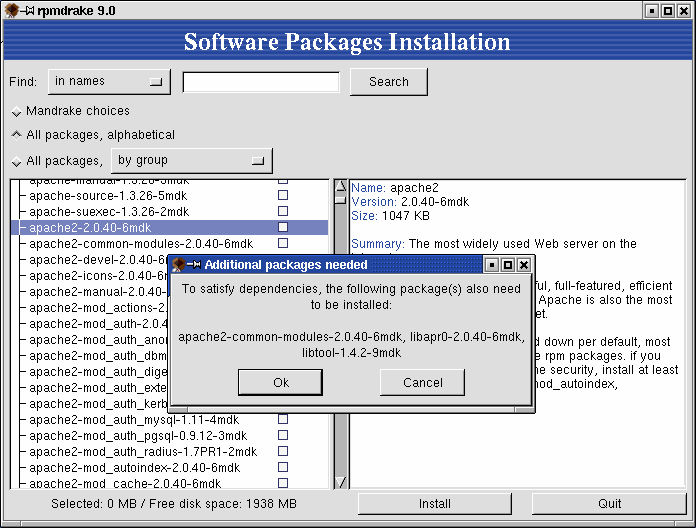
Task: Minimize the rpmdrake main window
Action: click(652, 11)
